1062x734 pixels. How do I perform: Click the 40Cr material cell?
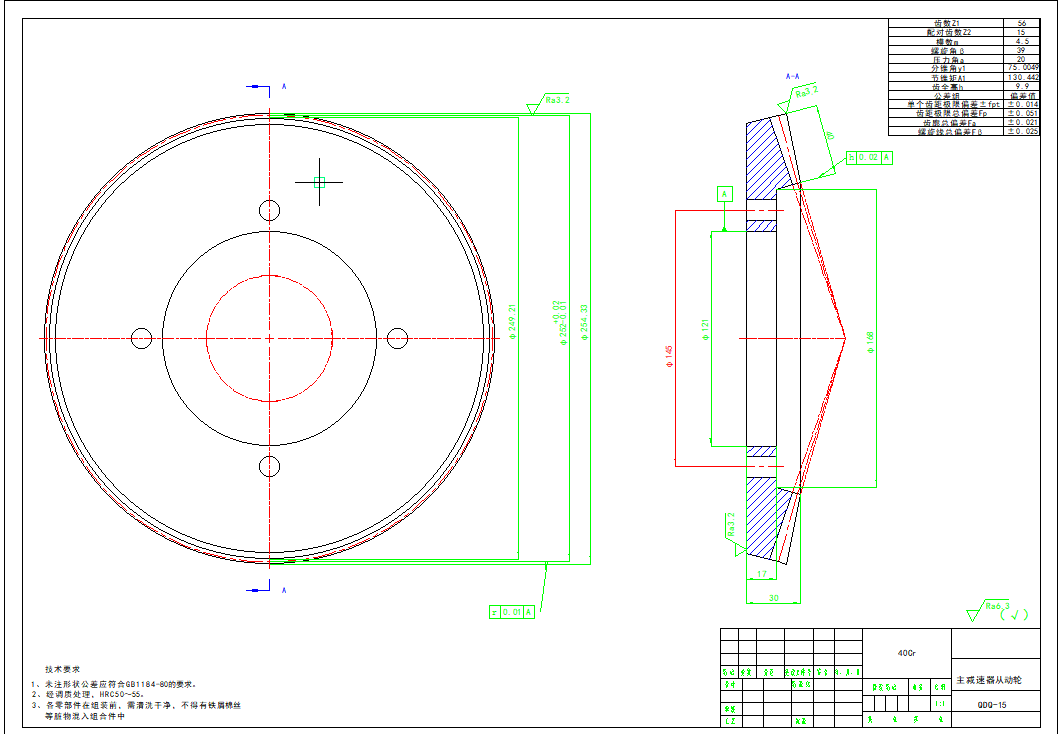[x=906, y=652]
